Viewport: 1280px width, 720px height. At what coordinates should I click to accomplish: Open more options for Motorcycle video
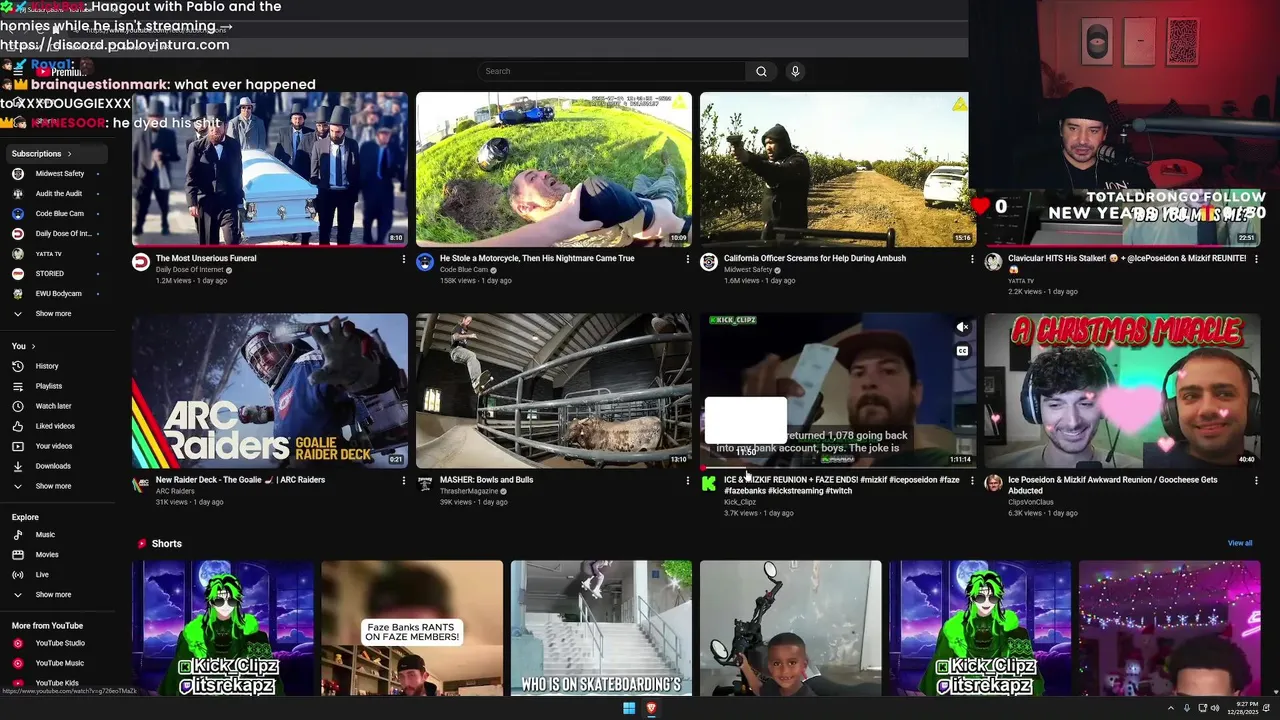point(688,259)
